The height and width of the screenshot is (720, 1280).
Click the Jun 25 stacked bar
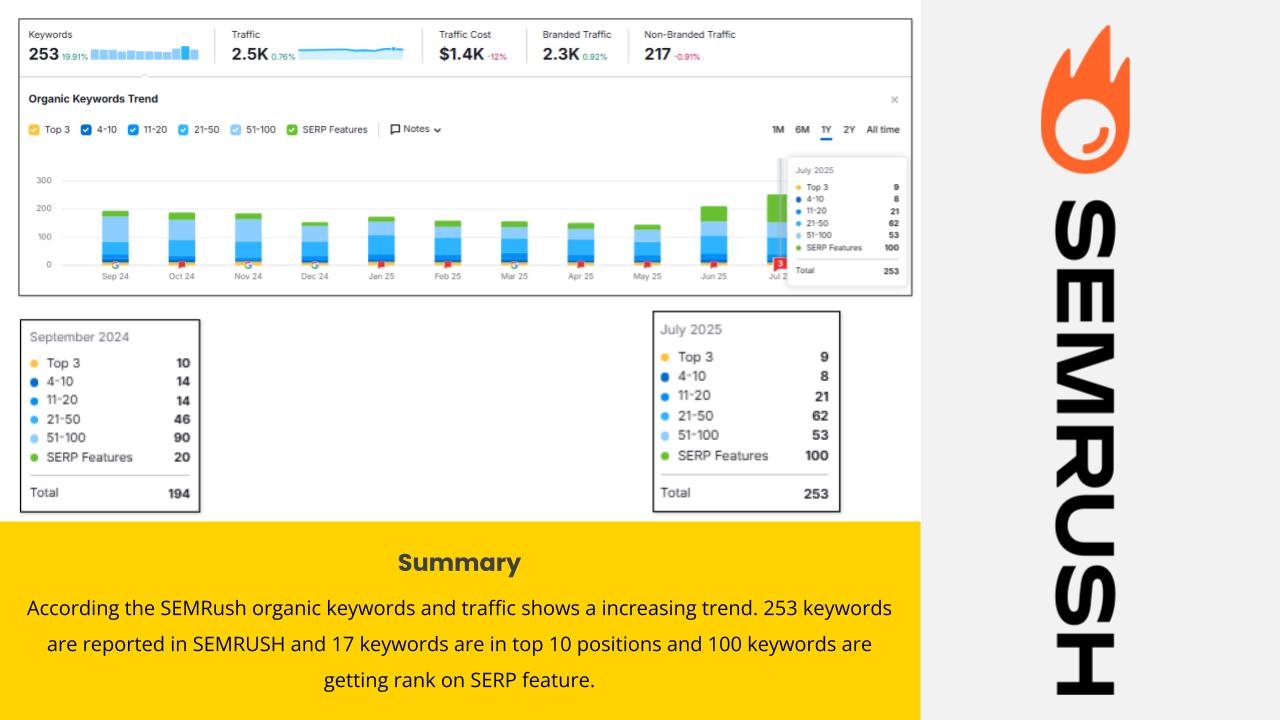(713, 235)
